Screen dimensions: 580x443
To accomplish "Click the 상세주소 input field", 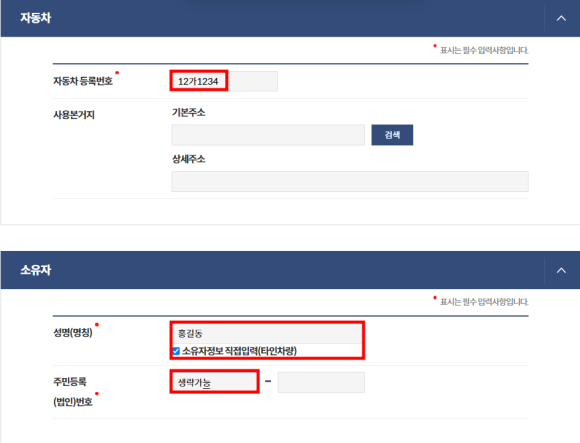I will [x=350, y=181].
